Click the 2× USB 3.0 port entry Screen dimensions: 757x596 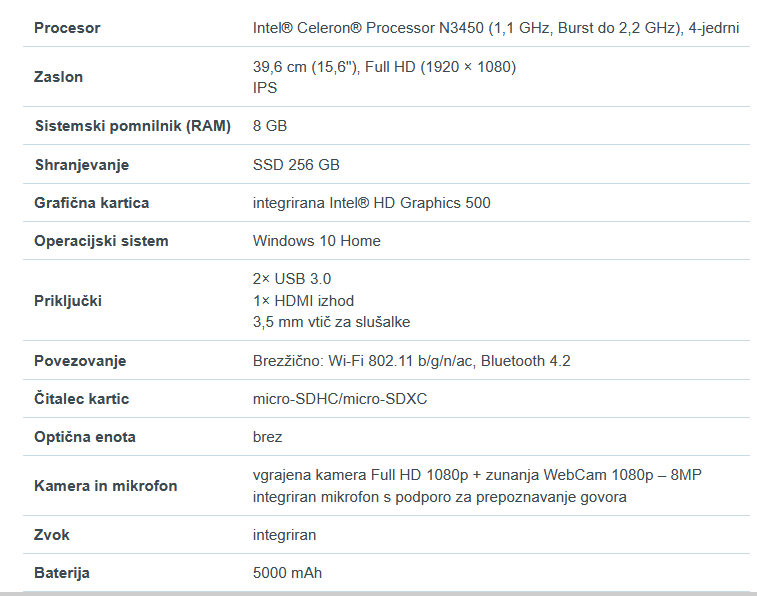292,279
